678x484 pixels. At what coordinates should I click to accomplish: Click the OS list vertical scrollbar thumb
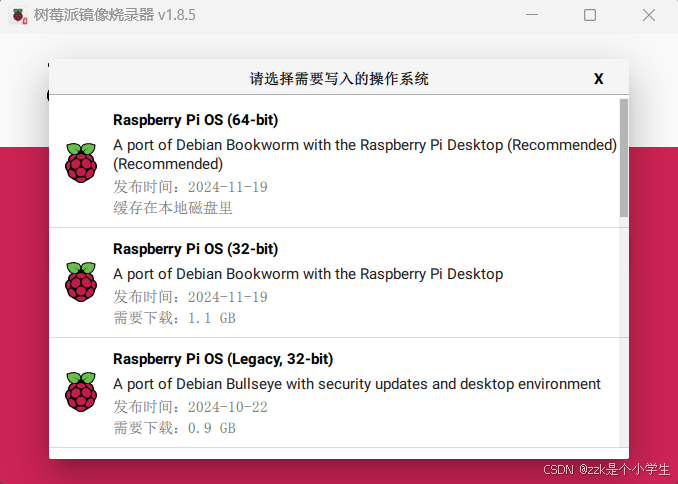point(624,158)
